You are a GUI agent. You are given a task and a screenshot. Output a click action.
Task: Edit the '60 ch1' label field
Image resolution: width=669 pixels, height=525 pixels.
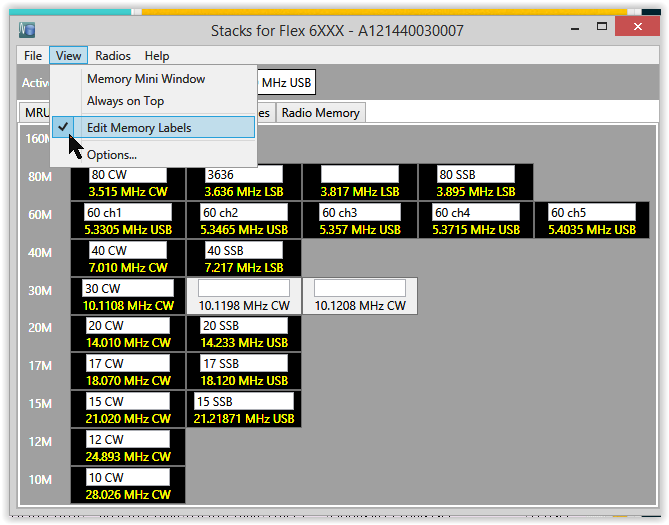(x=128, y=213)
